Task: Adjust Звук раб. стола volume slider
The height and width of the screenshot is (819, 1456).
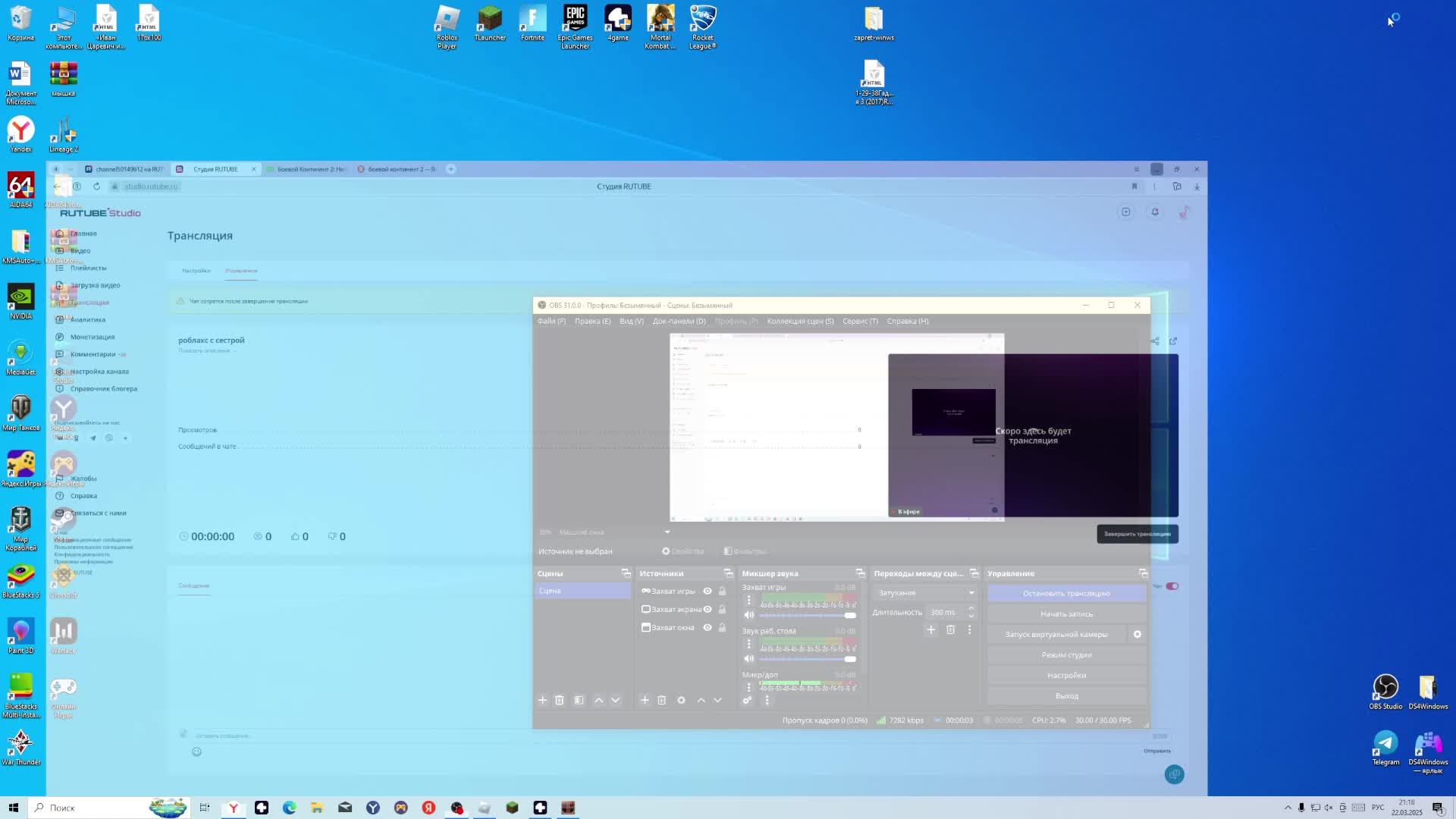Action: click(x=850, y=659)
